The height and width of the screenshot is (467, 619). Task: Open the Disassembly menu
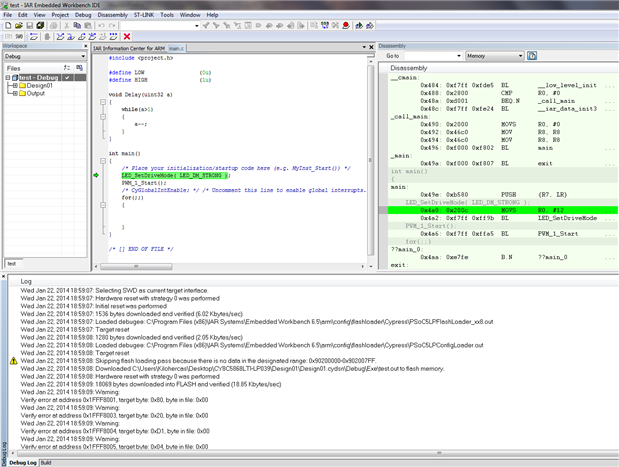112,15
